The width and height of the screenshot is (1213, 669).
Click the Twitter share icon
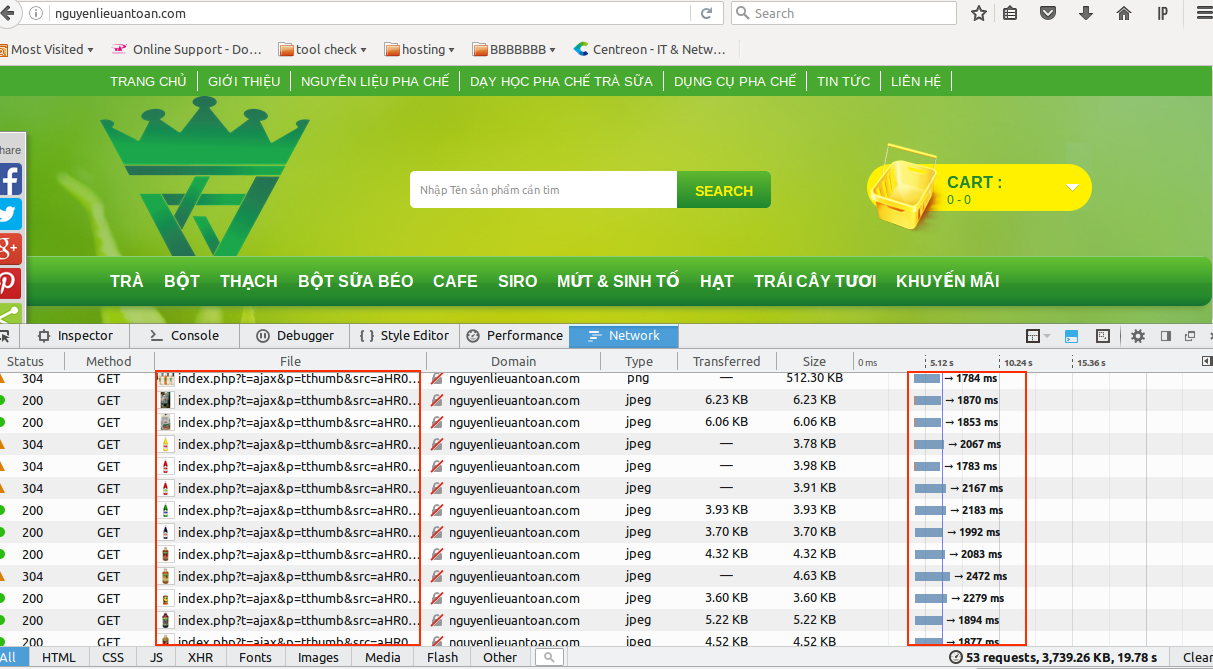(9, 214)
